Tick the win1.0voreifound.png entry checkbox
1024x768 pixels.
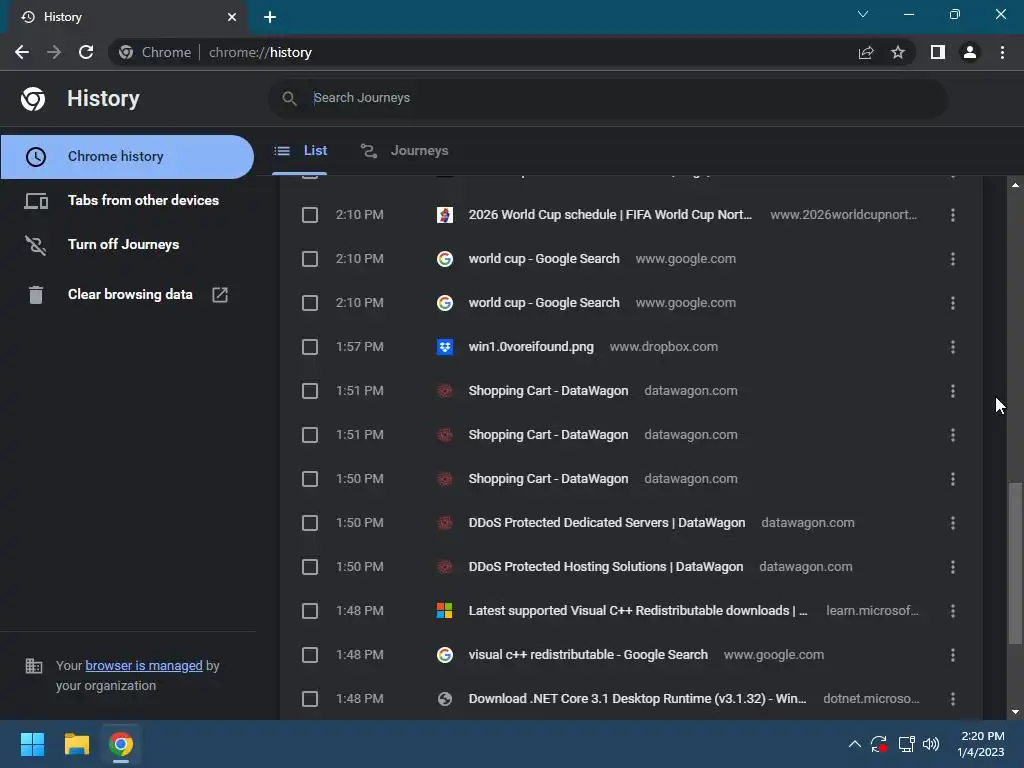[310, 347]
